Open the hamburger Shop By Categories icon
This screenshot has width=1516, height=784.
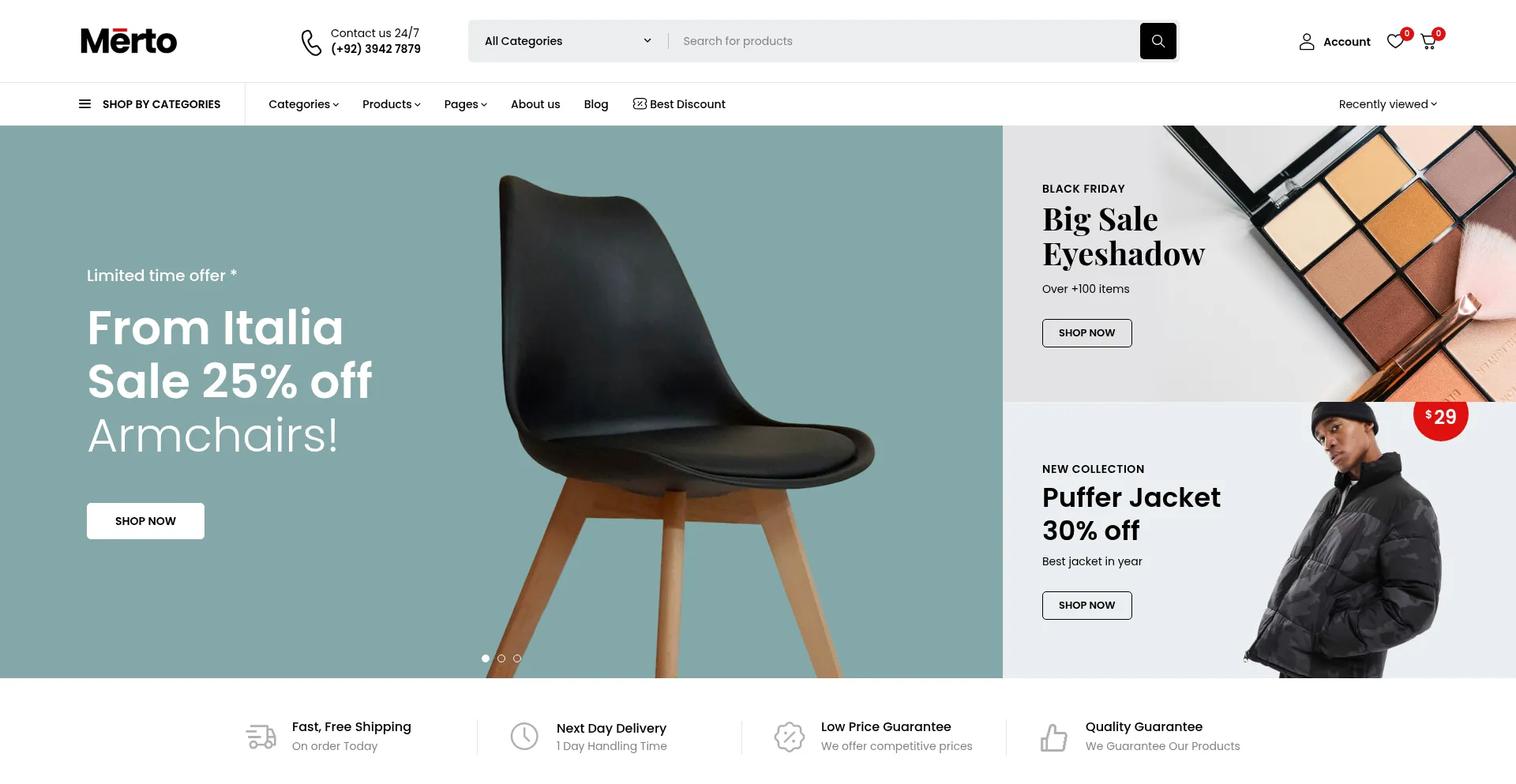coord(84,104)
